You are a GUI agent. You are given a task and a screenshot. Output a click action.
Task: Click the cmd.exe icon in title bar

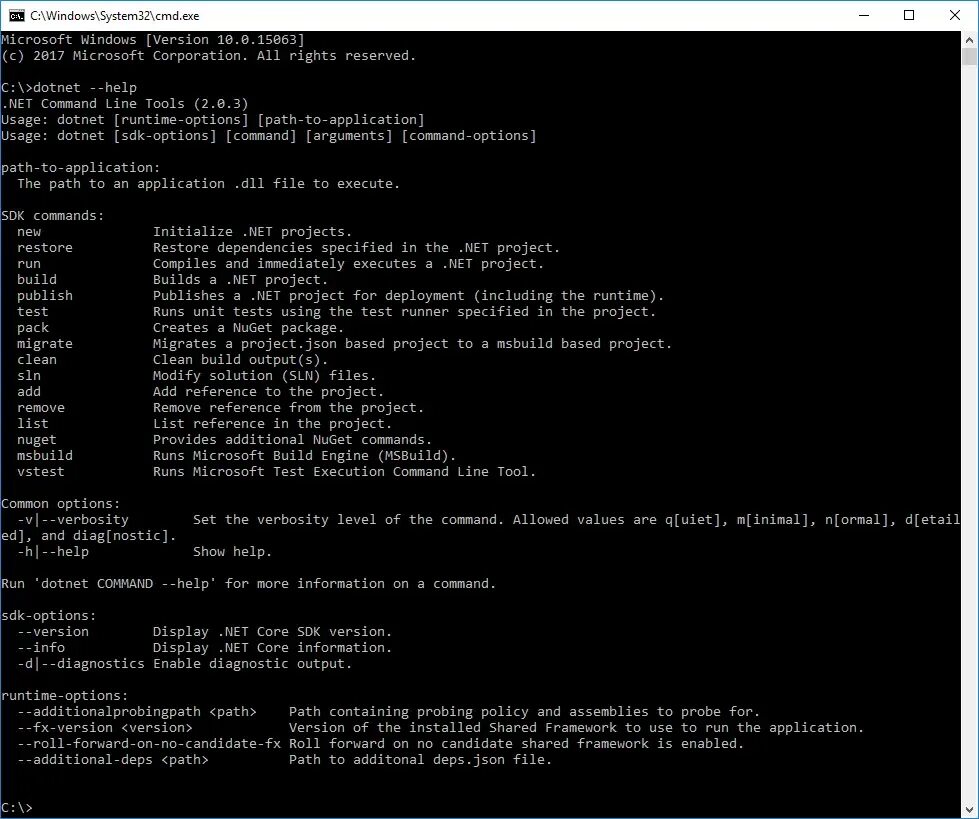click(x=16, y=16)
